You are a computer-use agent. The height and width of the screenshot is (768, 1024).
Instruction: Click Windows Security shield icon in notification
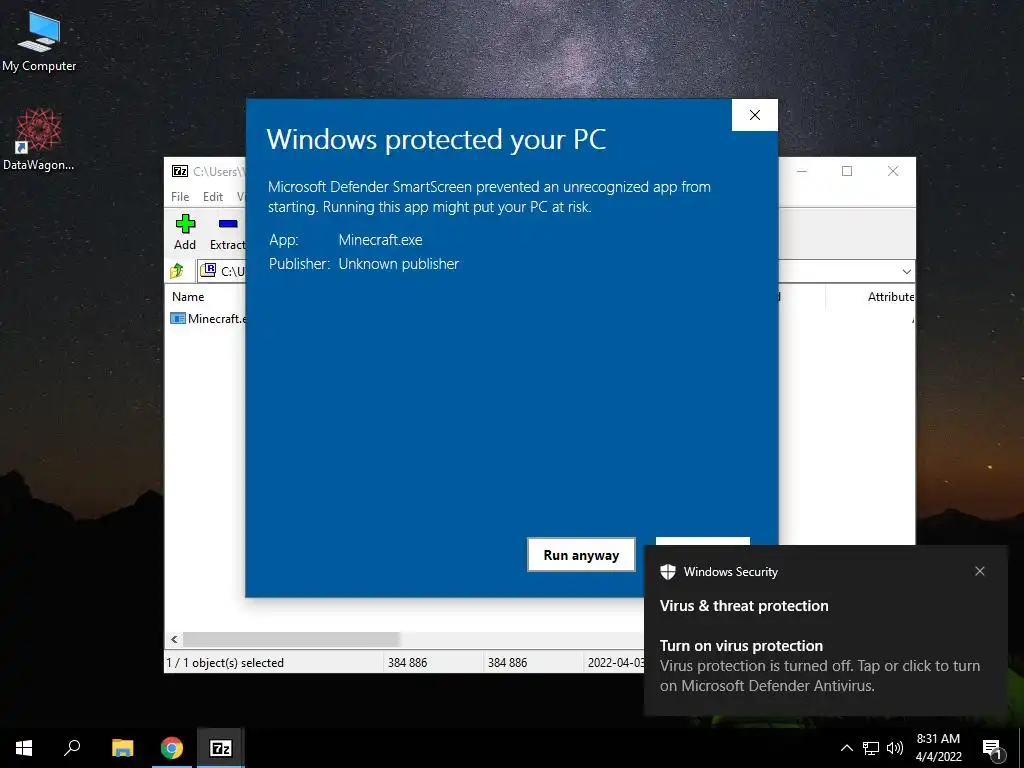(667, 571)
